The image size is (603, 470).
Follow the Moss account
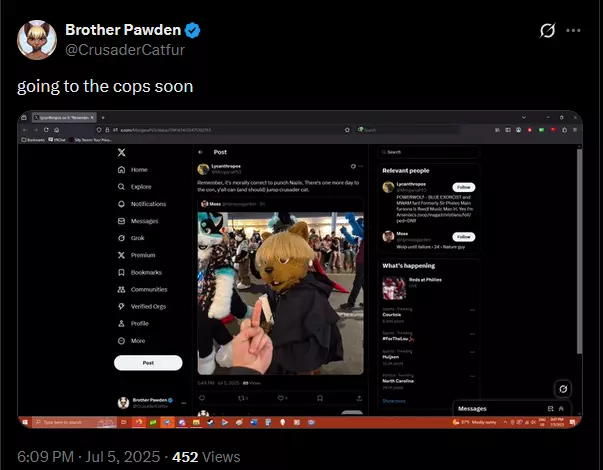coord(463,237)
